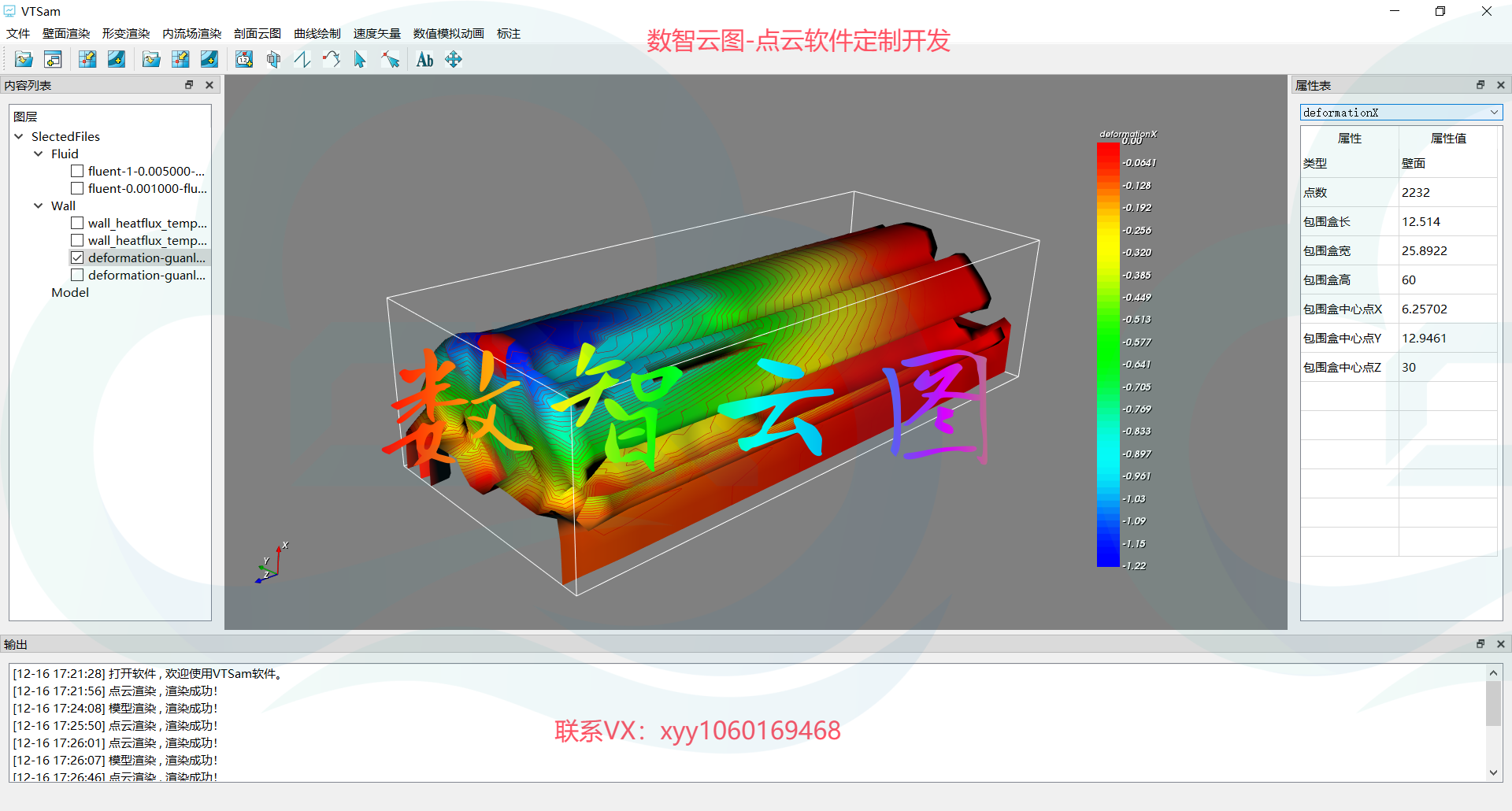The height and width of the screenshot is (811, 1512).
Task: Click the zigzag curve drawing icon
Action: (302, 60)
